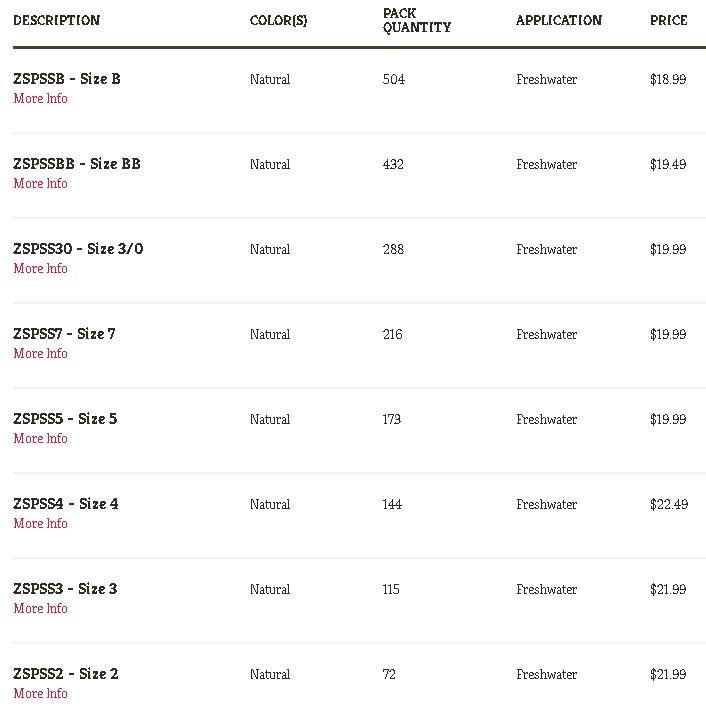706x719 pixels.
Task: Open More Info for ZSPSSBB Size BB
Action: (x=40, y=183)
